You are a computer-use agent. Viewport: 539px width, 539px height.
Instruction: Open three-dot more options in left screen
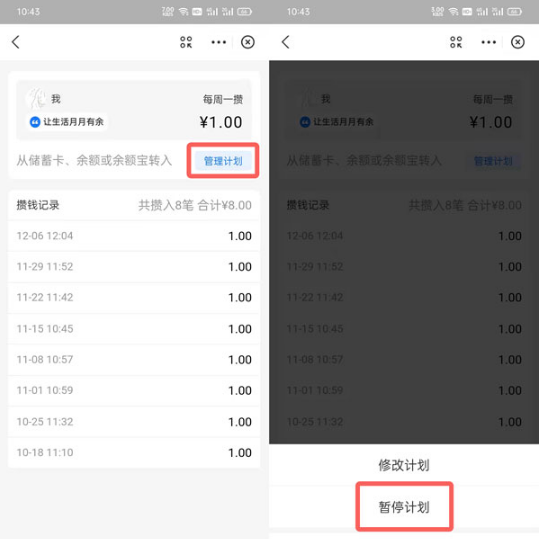pos(219,42)
